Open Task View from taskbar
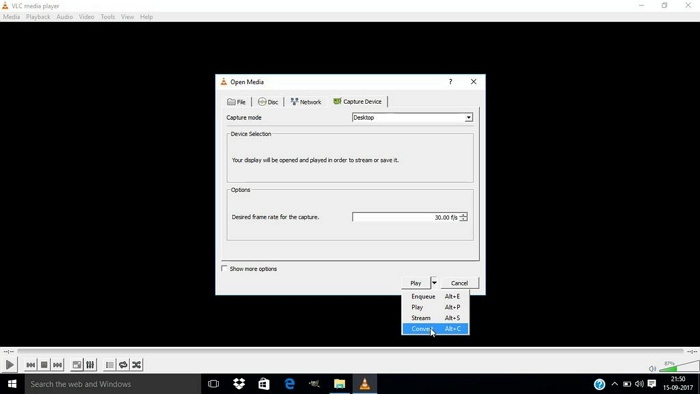 (x=213, y=384)
